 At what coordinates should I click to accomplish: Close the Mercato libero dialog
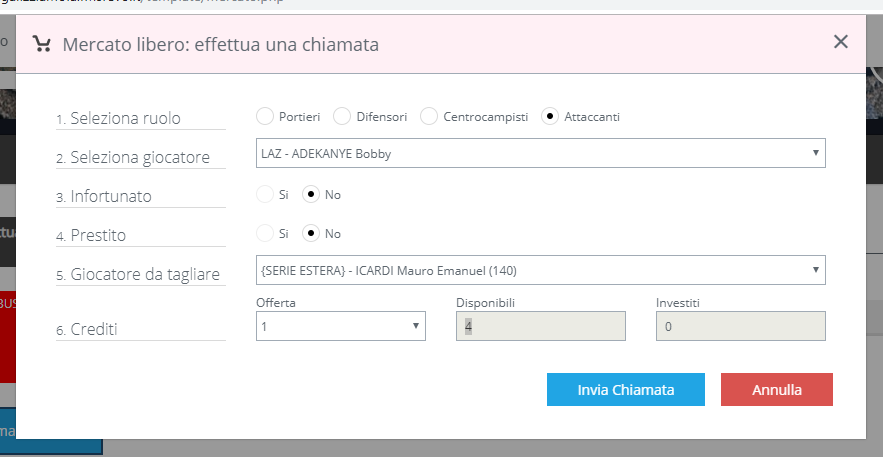click(840, 42)
